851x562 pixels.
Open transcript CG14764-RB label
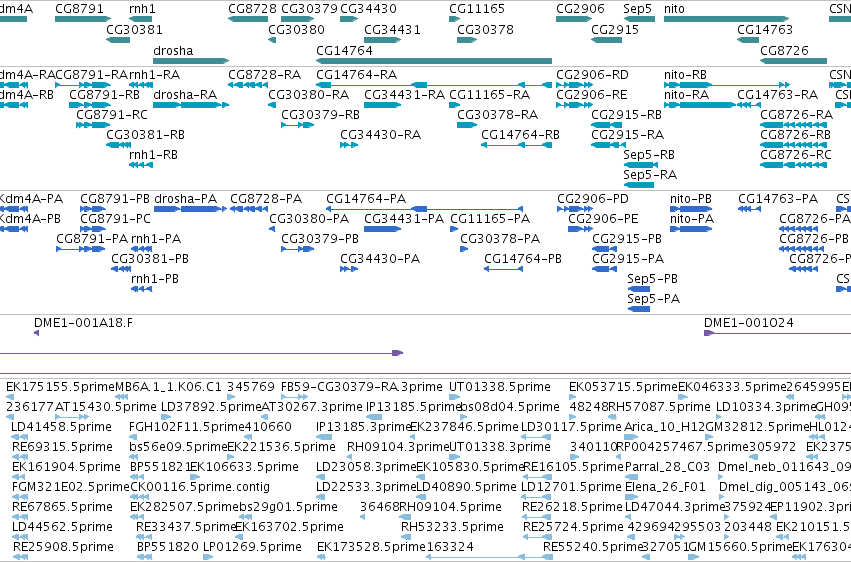520,135
